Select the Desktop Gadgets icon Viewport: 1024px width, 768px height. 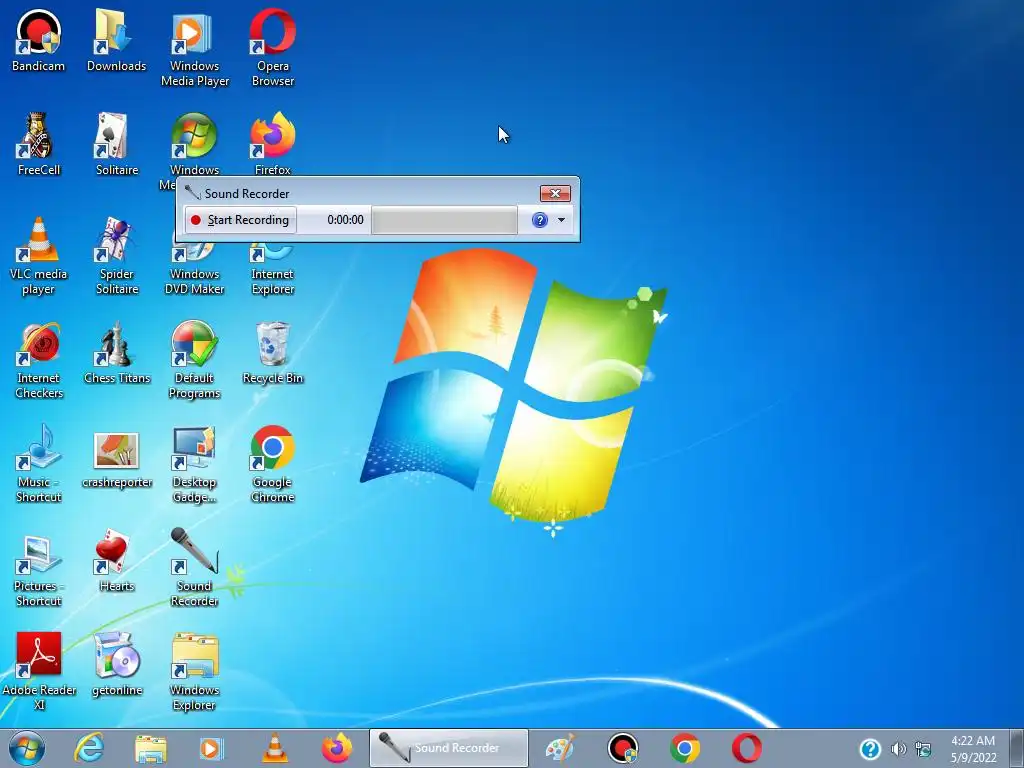click(x=195, y=464)
